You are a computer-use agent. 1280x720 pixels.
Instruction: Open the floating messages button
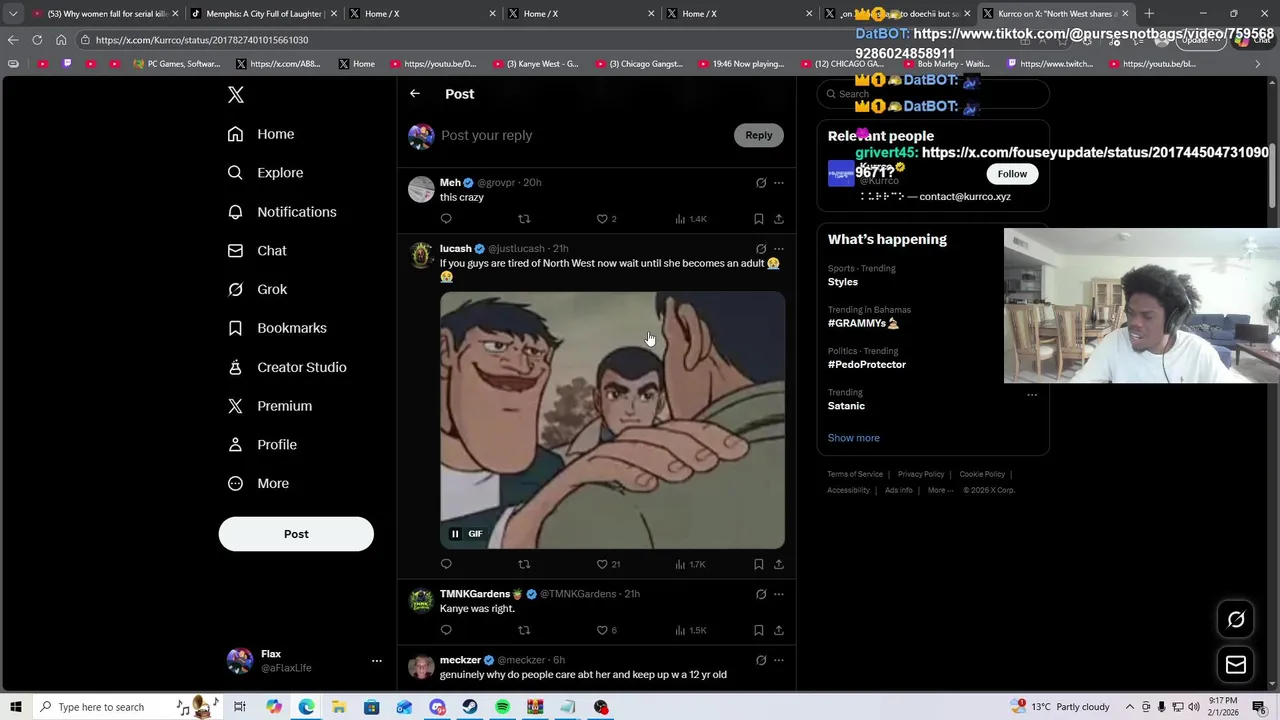point(1236,665)
